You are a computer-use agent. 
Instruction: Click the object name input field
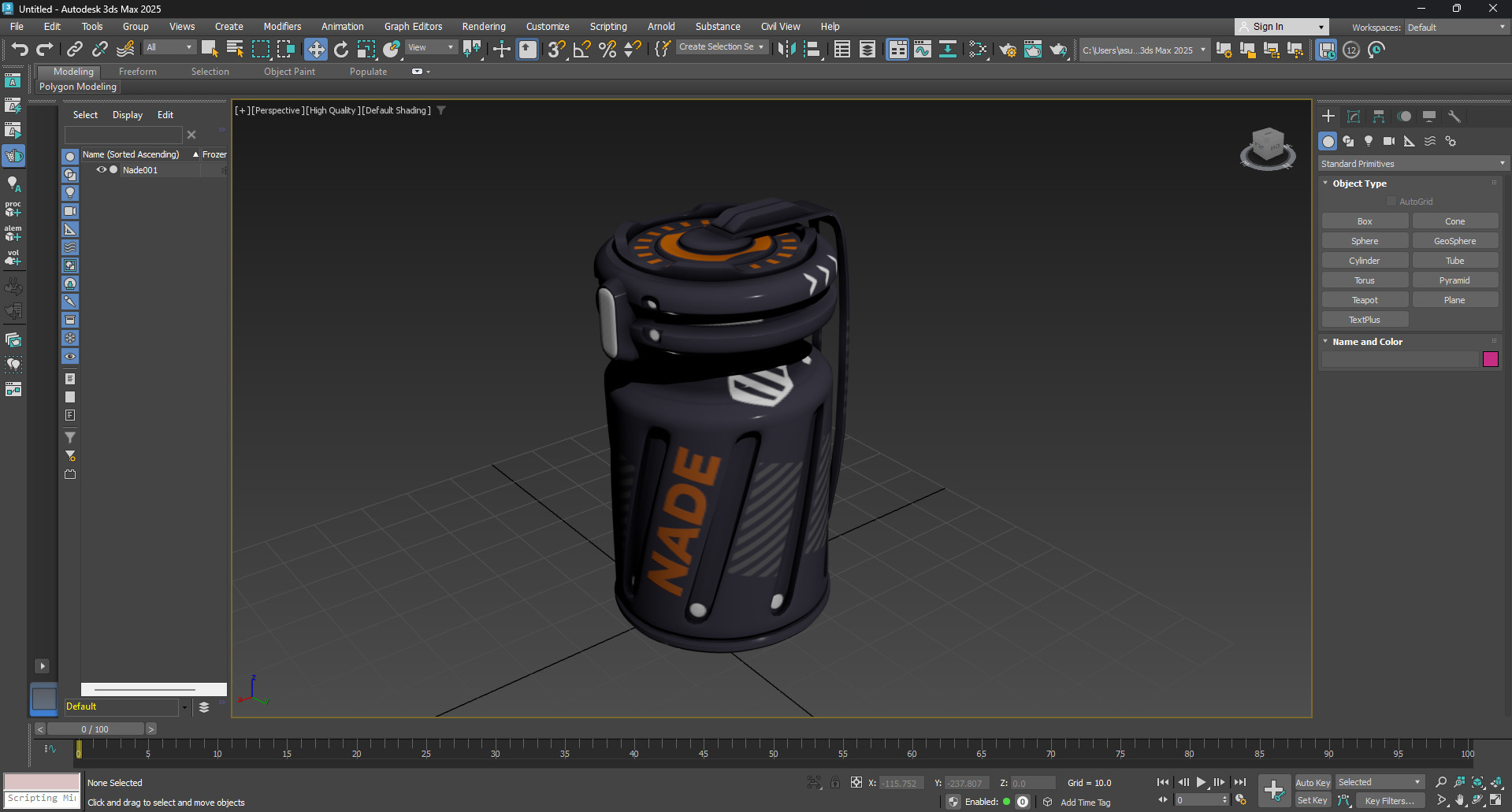pos(1400,359)
